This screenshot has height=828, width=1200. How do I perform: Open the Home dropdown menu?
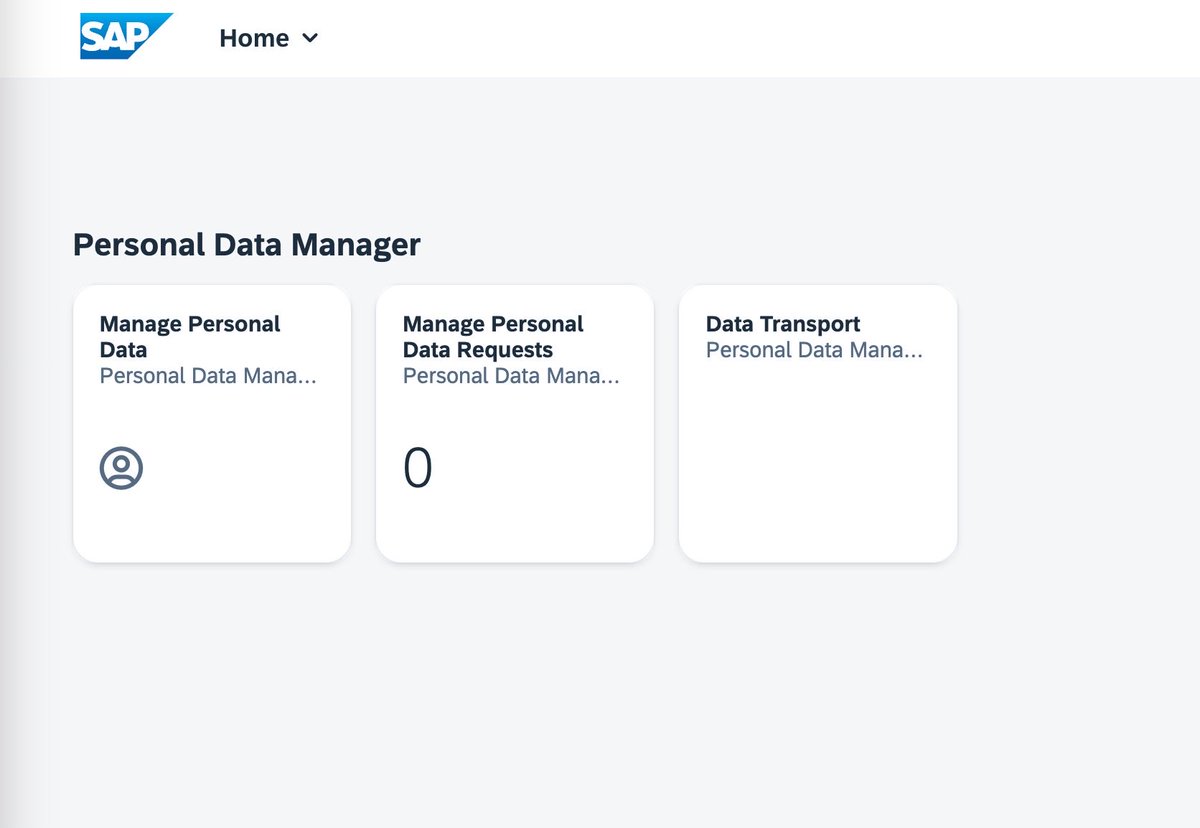268,38
